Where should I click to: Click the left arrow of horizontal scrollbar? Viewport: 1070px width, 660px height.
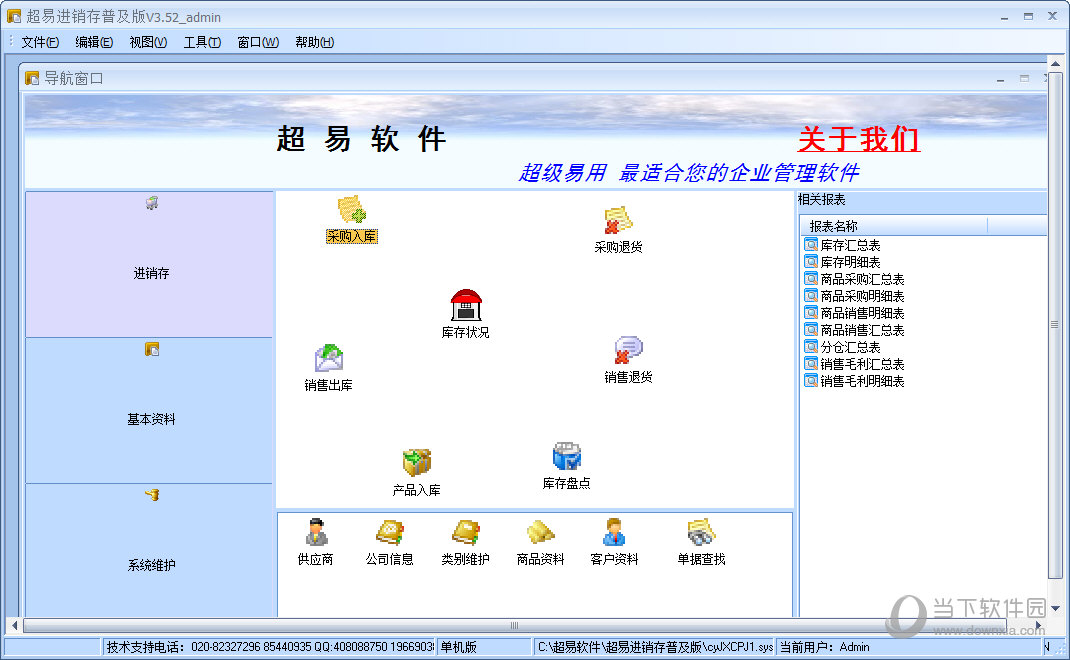(x=14, y=625)
